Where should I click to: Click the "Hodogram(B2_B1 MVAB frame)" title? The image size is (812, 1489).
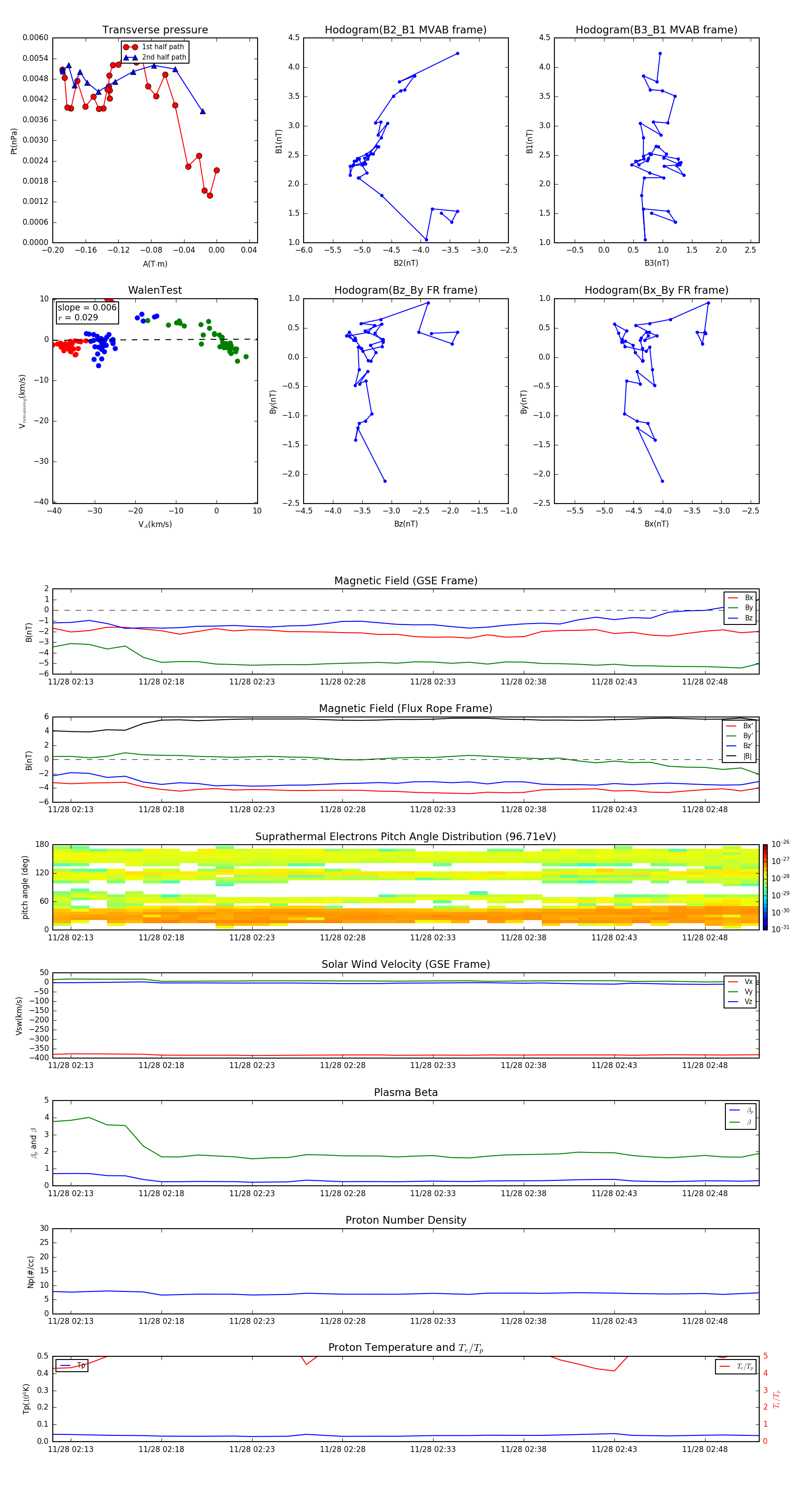[406, 30]
